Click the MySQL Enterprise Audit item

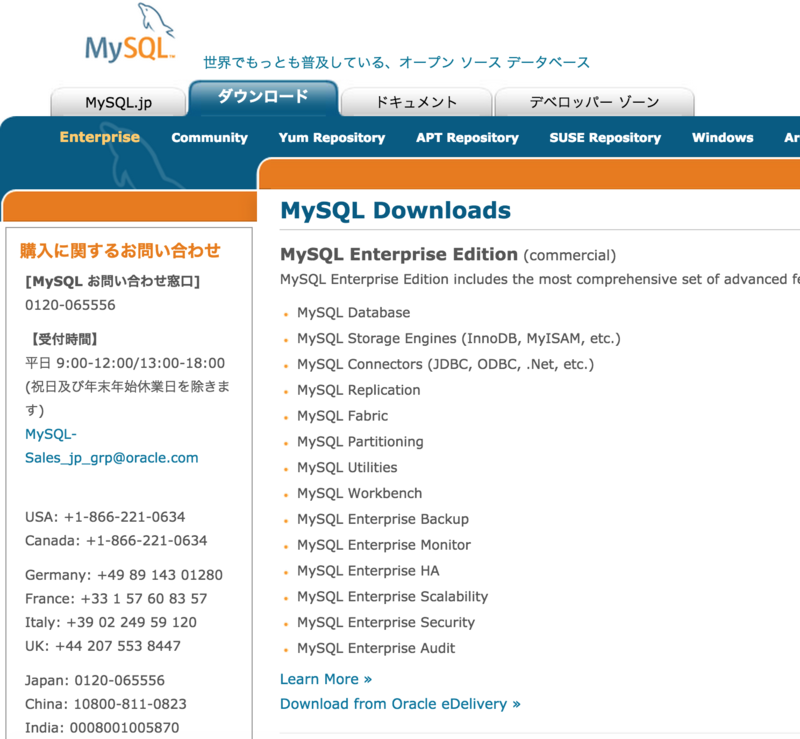(x=376, y=648)
